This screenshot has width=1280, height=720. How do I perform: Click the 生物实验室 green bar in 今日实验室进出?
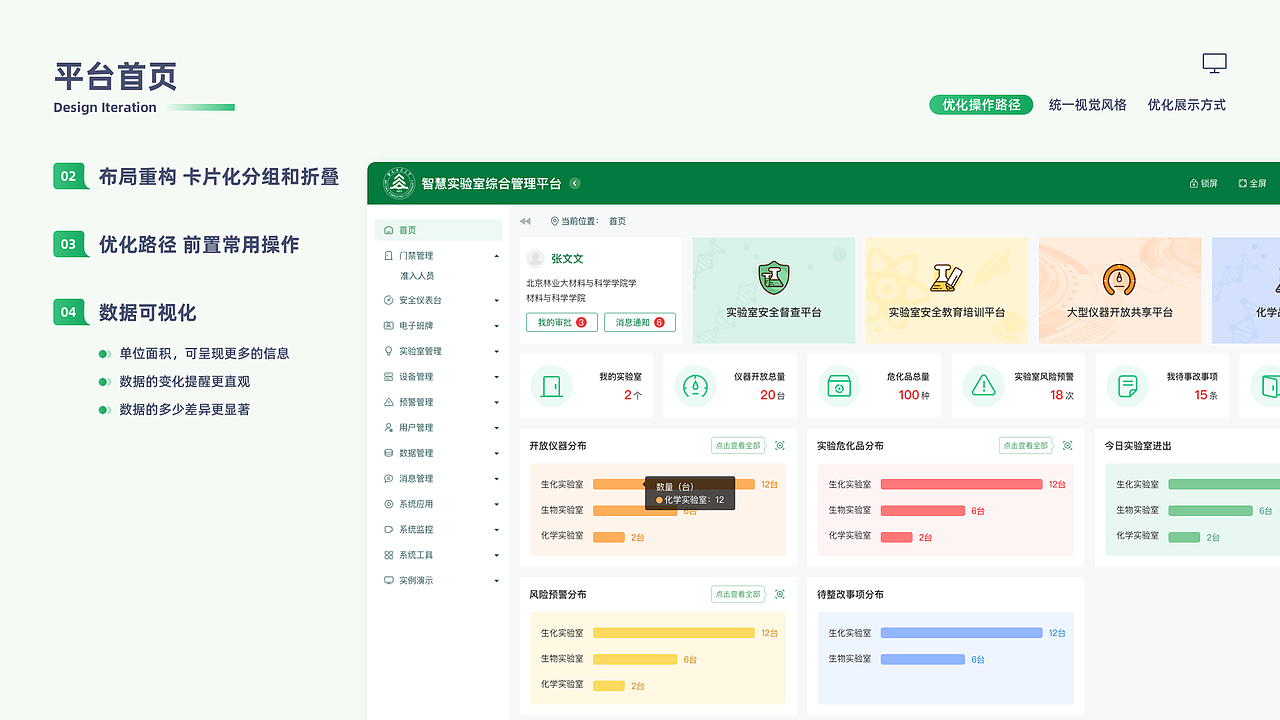(1210, 510)
